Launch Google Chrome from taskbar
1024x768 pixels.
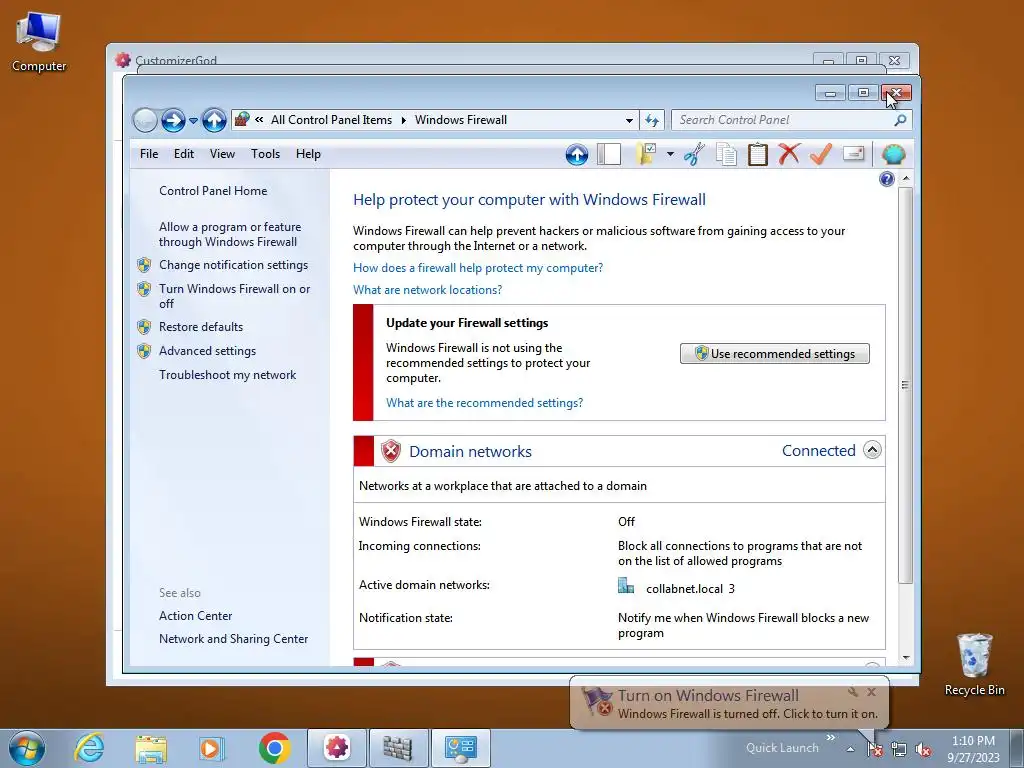tap(275, 748)
